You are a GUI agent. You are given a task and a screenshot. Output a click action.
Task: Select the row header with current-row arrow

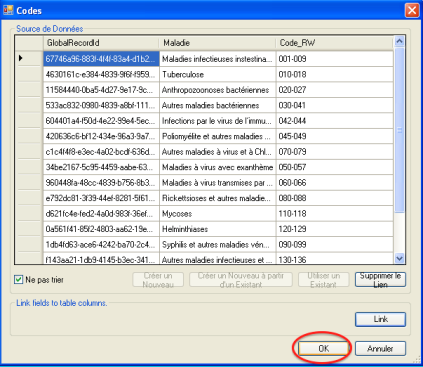point(29,58)
